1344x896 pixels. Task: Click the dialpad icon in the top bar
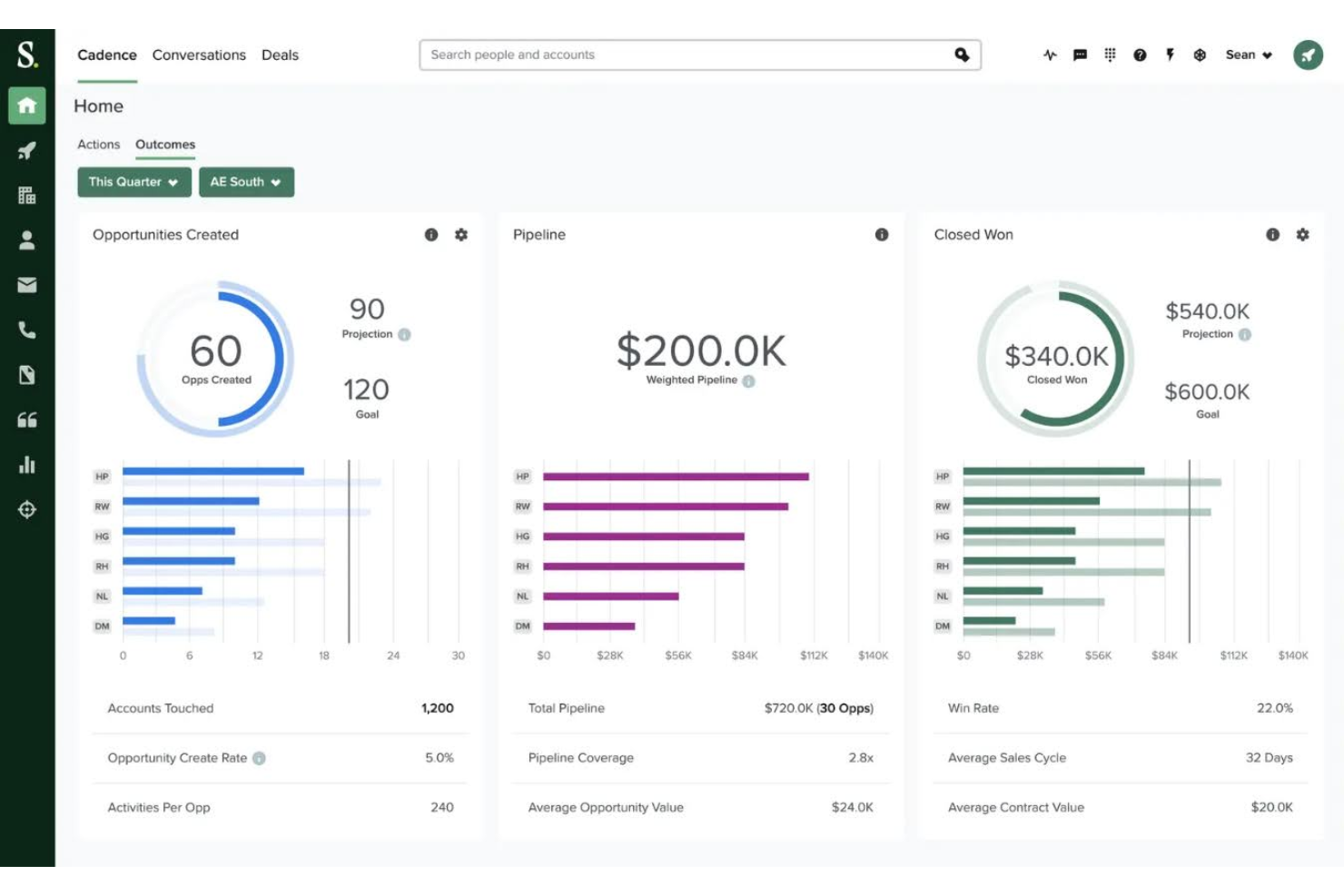(1109, 54)
